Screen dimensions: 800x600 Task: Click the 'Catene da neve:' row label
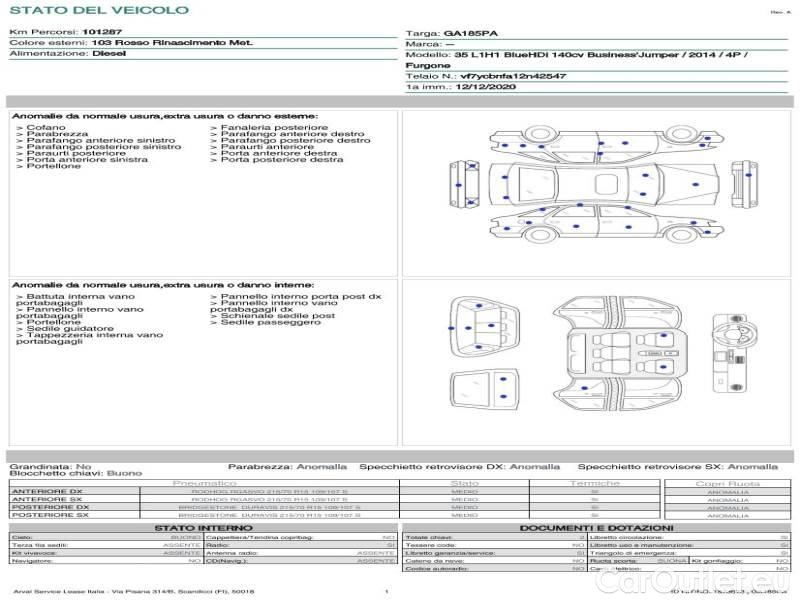click(435, 561)
